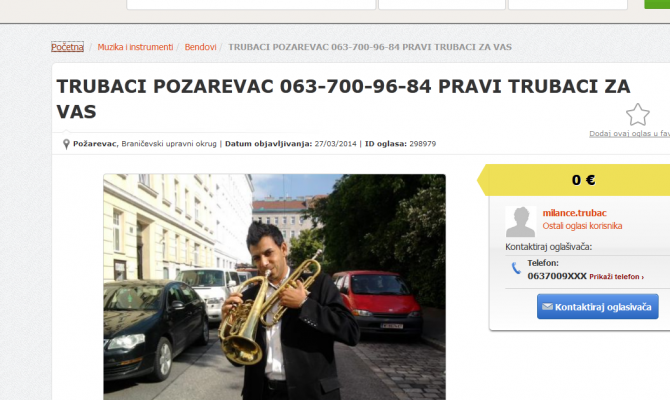Reveal number via Prikaži telefon

click(616, 276)
